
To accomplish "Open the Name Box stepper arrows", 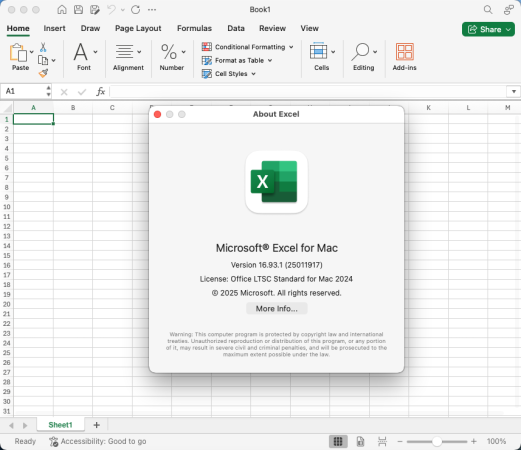I will click(48, 91).
